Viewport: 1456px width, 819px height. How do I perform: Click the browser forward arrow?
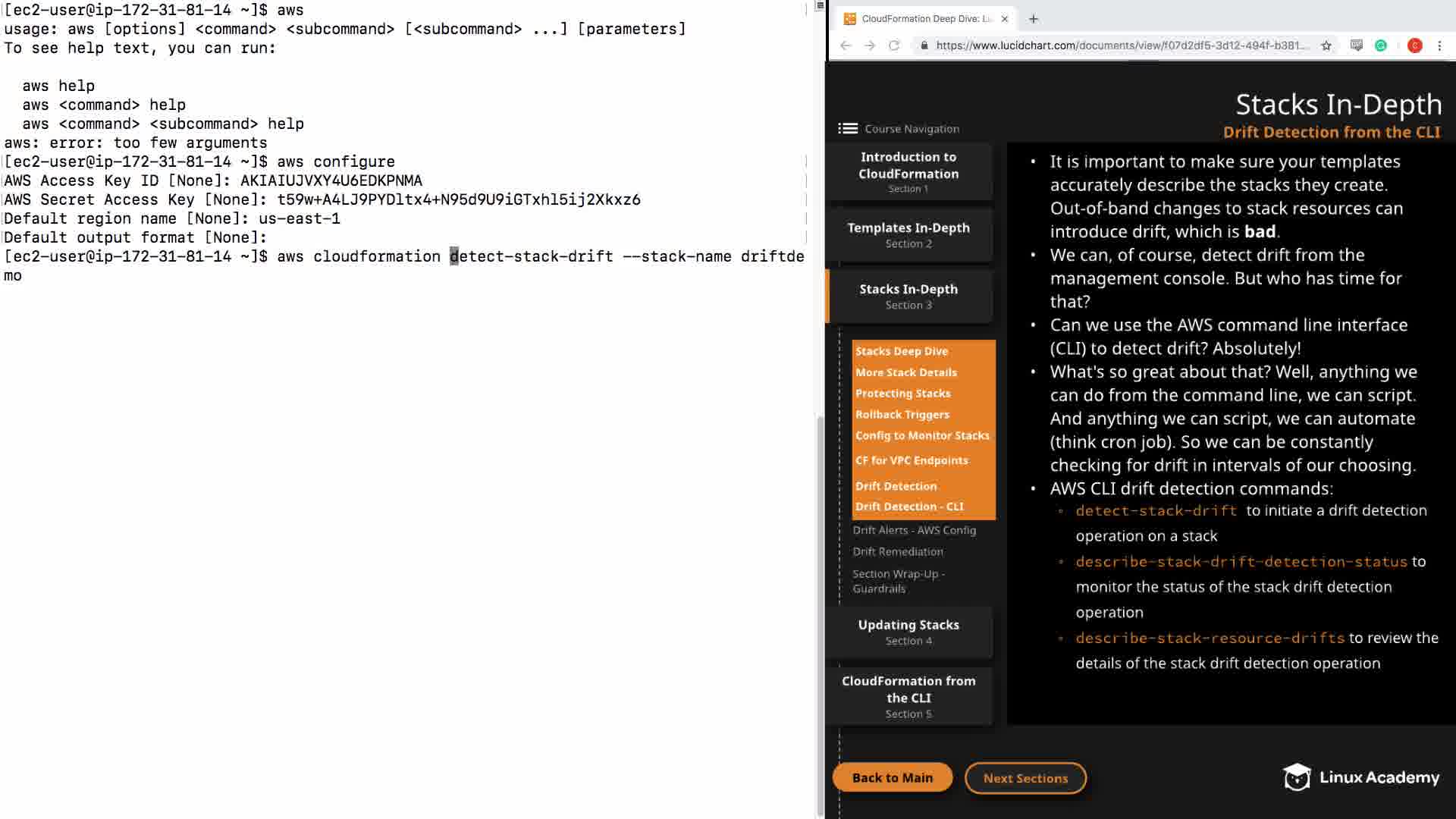click(x=870, y=45)
